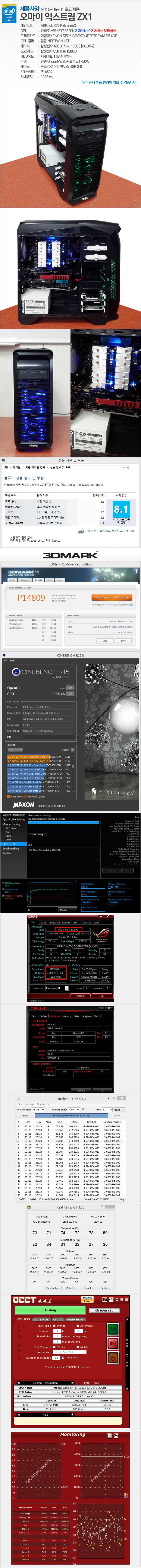Image resolution: width=141 pixels, height=1568 pixels.
Task: Click Sensor Test in Real Temp
Action: (53, 1288)
